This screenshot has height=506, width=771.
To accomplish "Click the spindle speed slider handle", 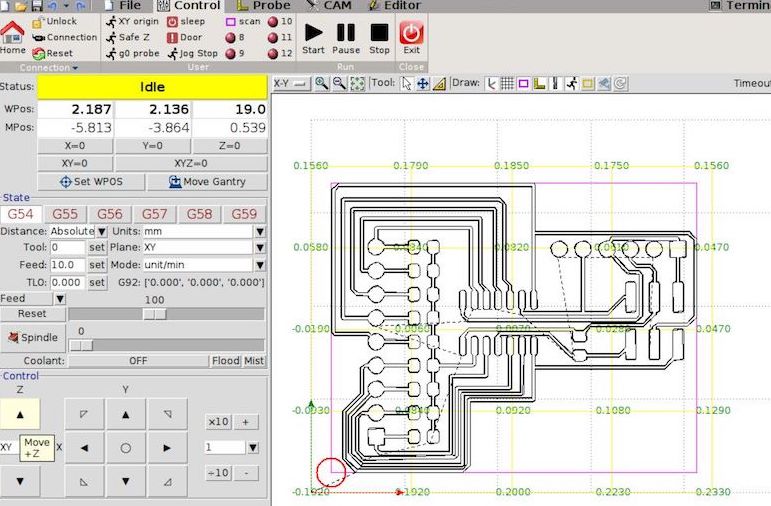I will point(81,345).
